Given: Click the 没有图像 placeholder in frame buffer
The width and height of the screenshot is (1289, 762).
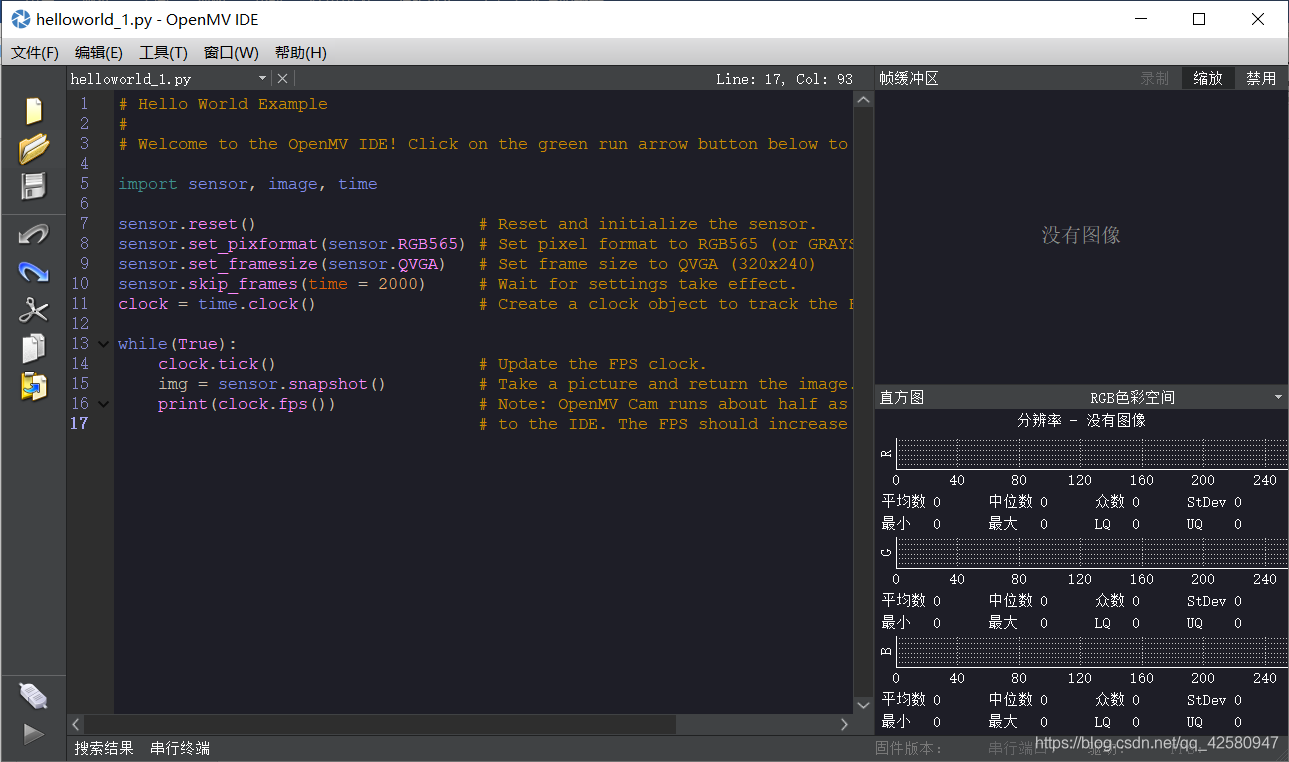Looking at the screenshot, I should pyautogui.click(x=1081, y=235).
